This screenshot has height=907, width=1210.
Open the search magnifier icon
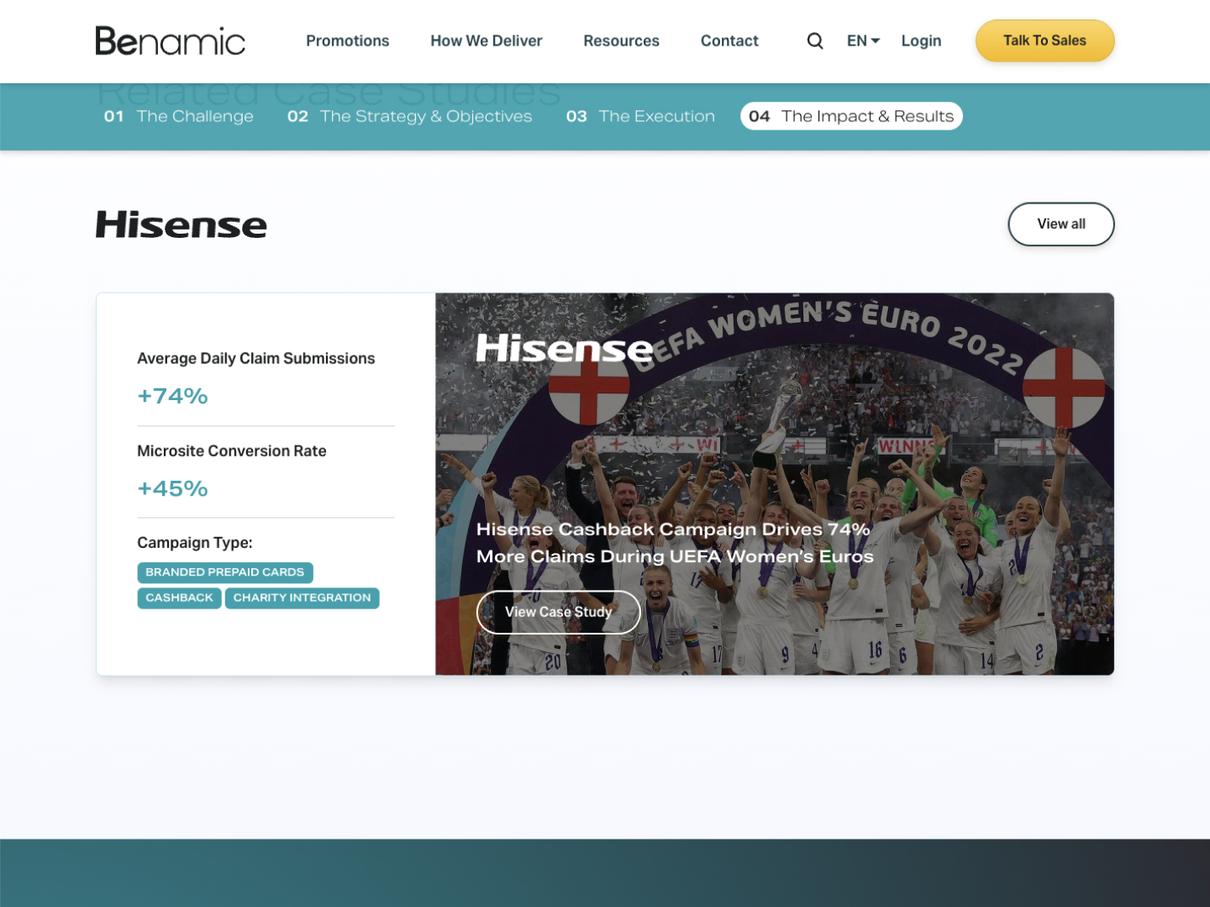point(815,41)
